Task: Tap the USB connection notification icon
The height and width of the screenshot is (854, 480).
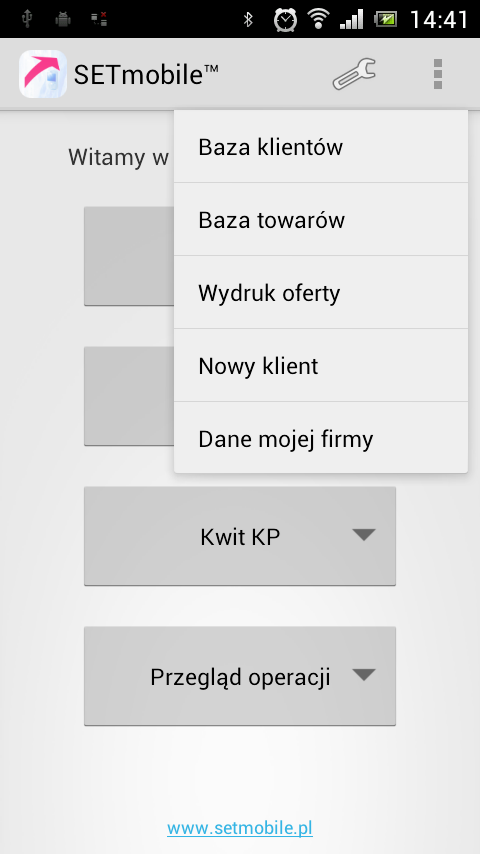Action: click(x=27, y=20)
